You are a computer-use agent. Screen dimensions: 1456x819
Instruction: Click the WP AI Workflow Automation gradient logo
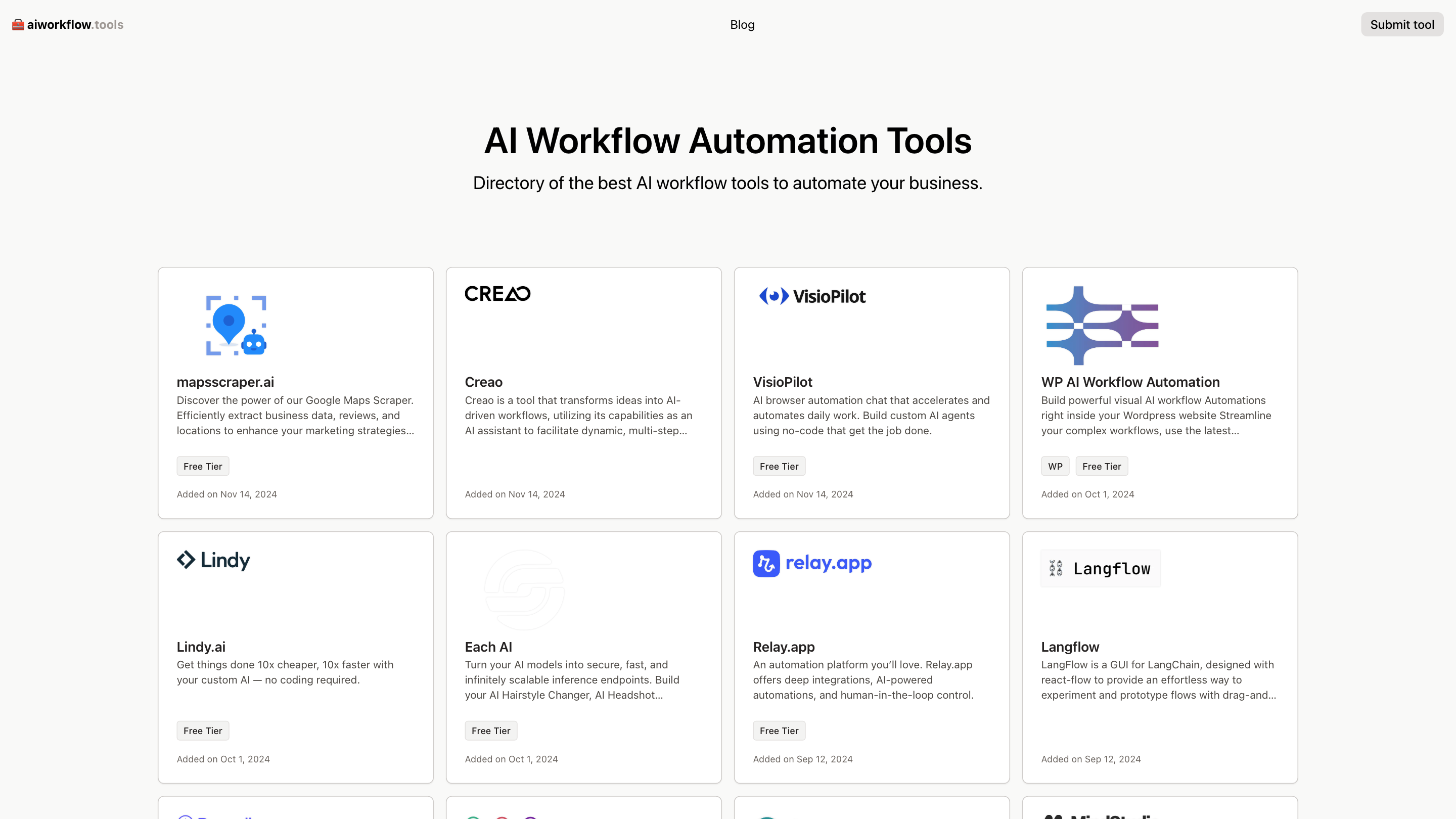pyautogui.click(x=1101, y=326)
